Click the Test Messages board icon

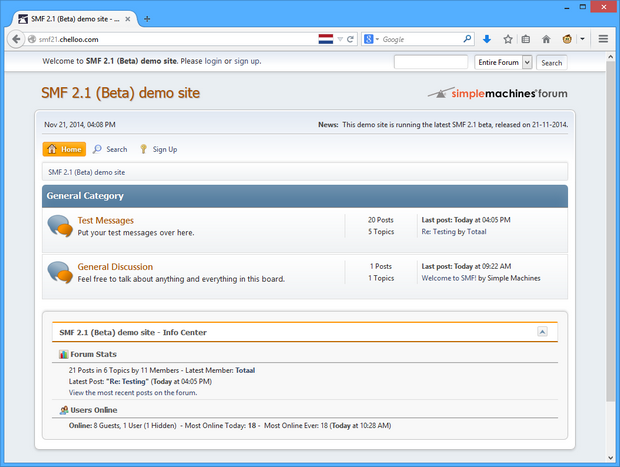tap(60, 226)
